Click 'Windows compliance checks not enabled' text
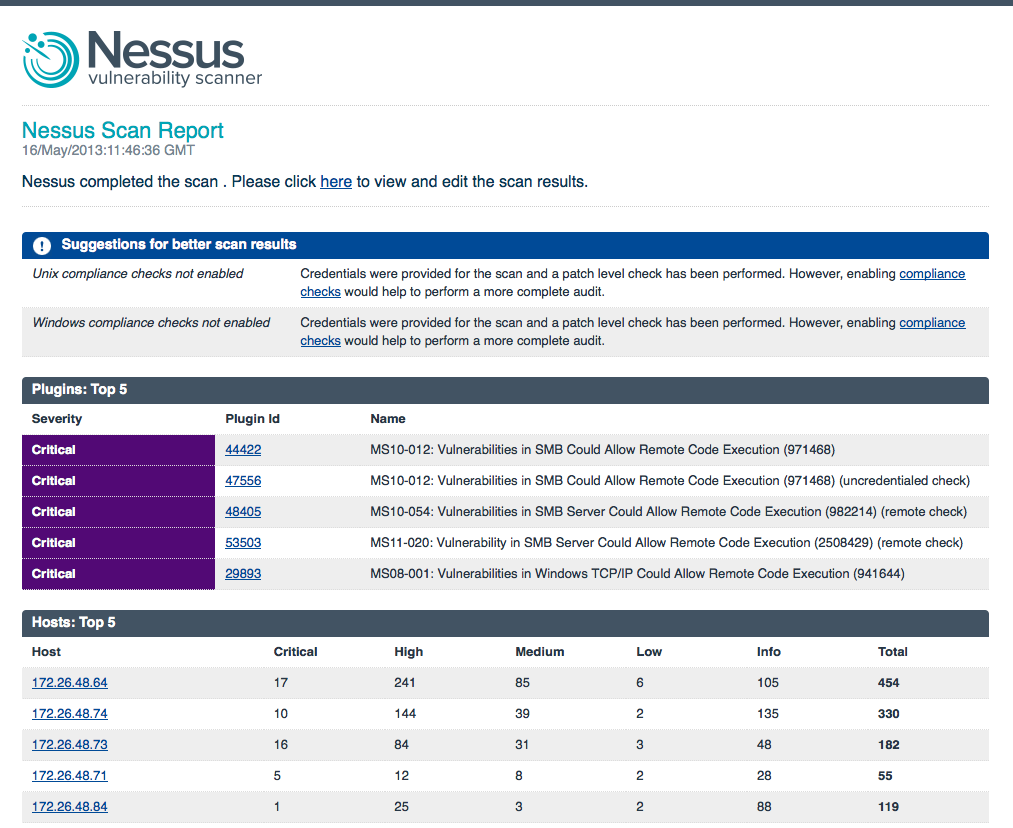Viewport: 1013px width, 828px height. point(151,322)
